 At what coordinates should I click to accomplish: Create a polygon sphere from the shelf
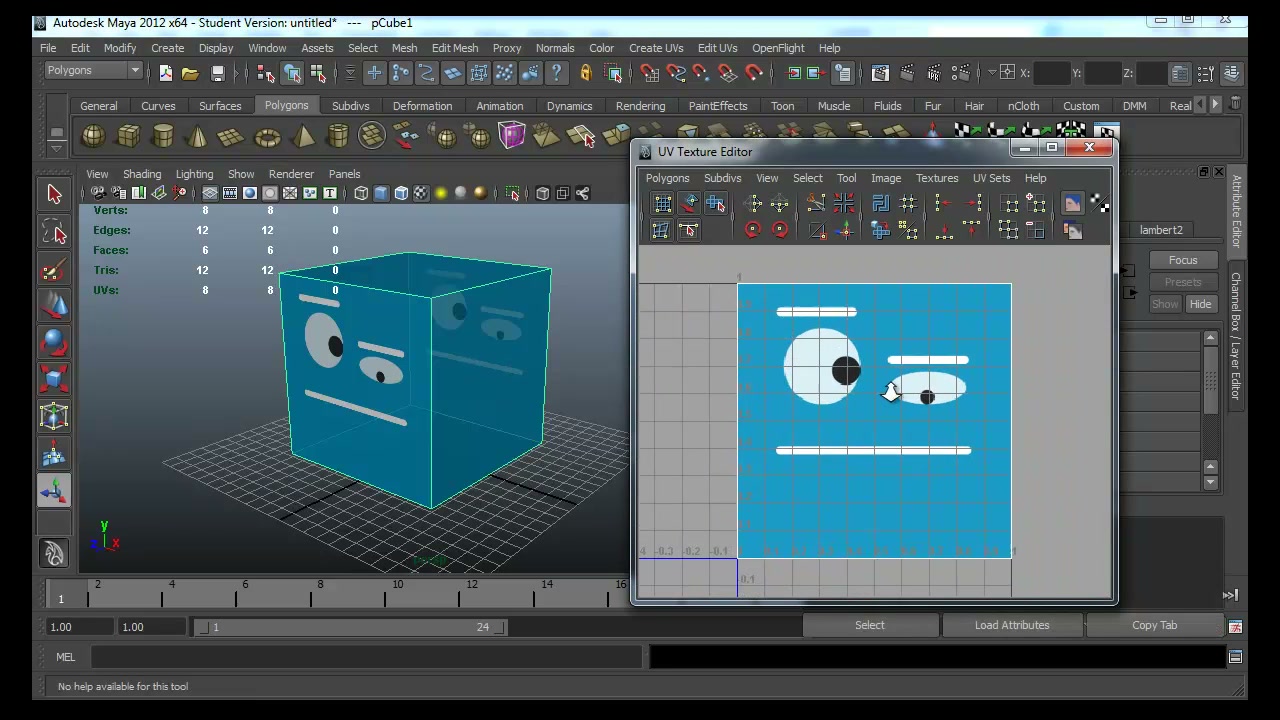[x=93, y=136]
